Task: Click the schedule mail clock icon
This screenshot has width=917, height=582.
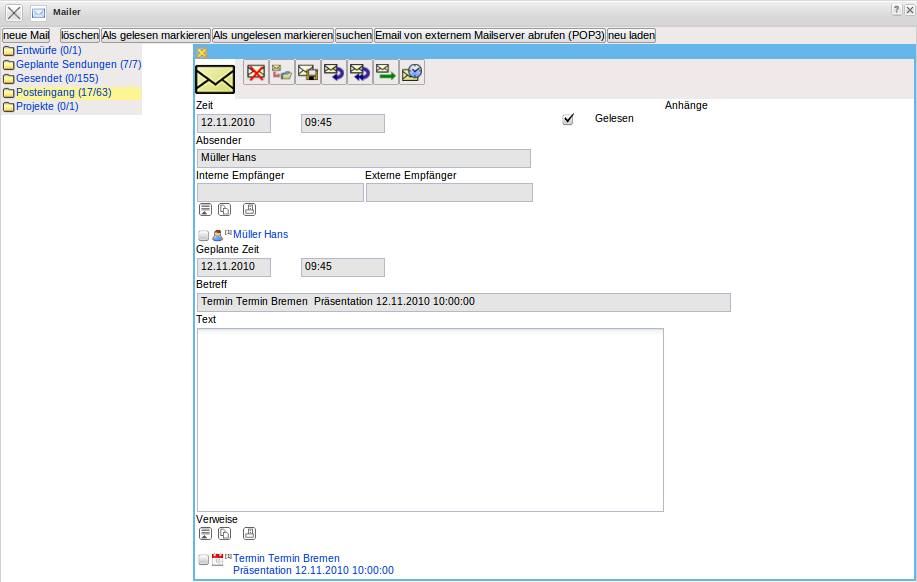Action: (x=412, y=73)
